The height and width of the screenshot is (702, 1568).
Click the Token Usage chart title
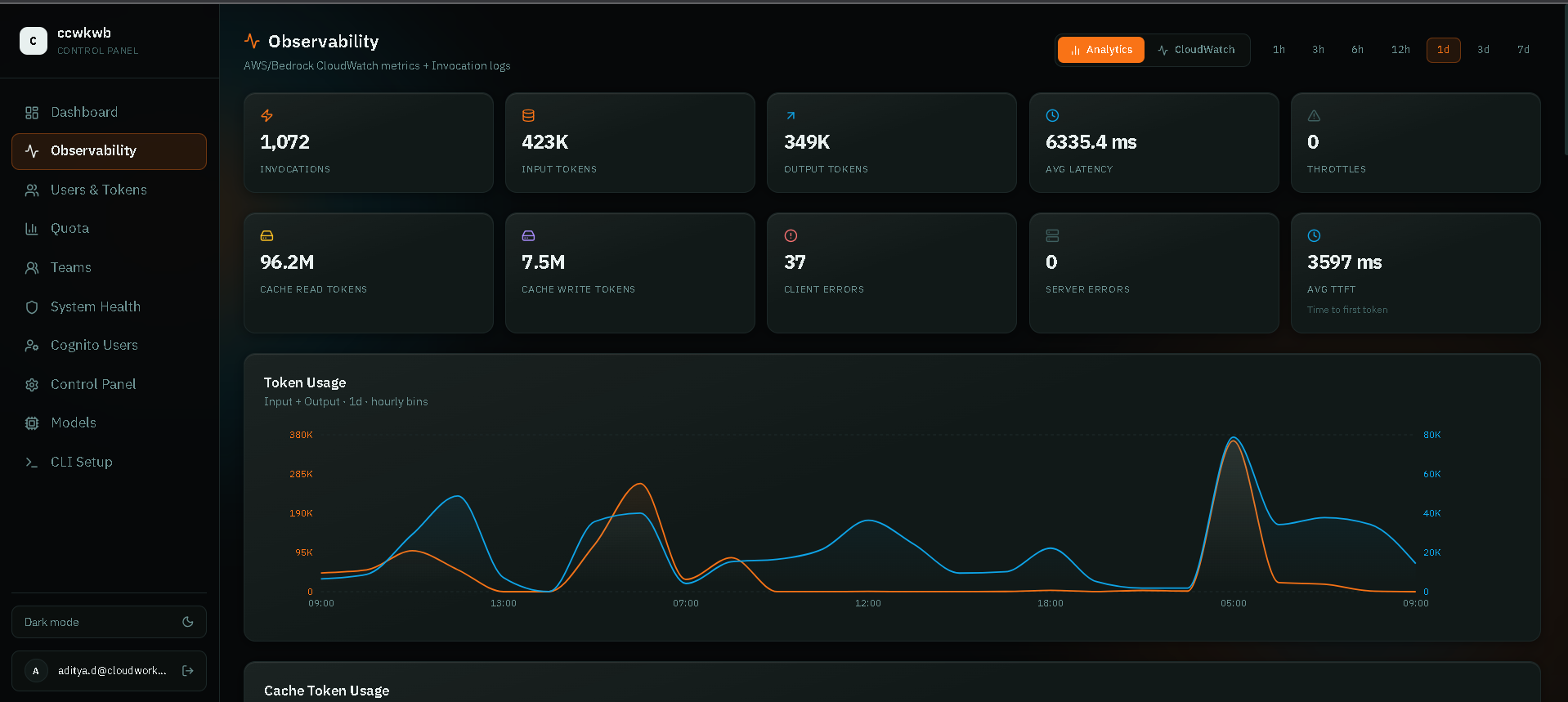click(x=305, y=382)
